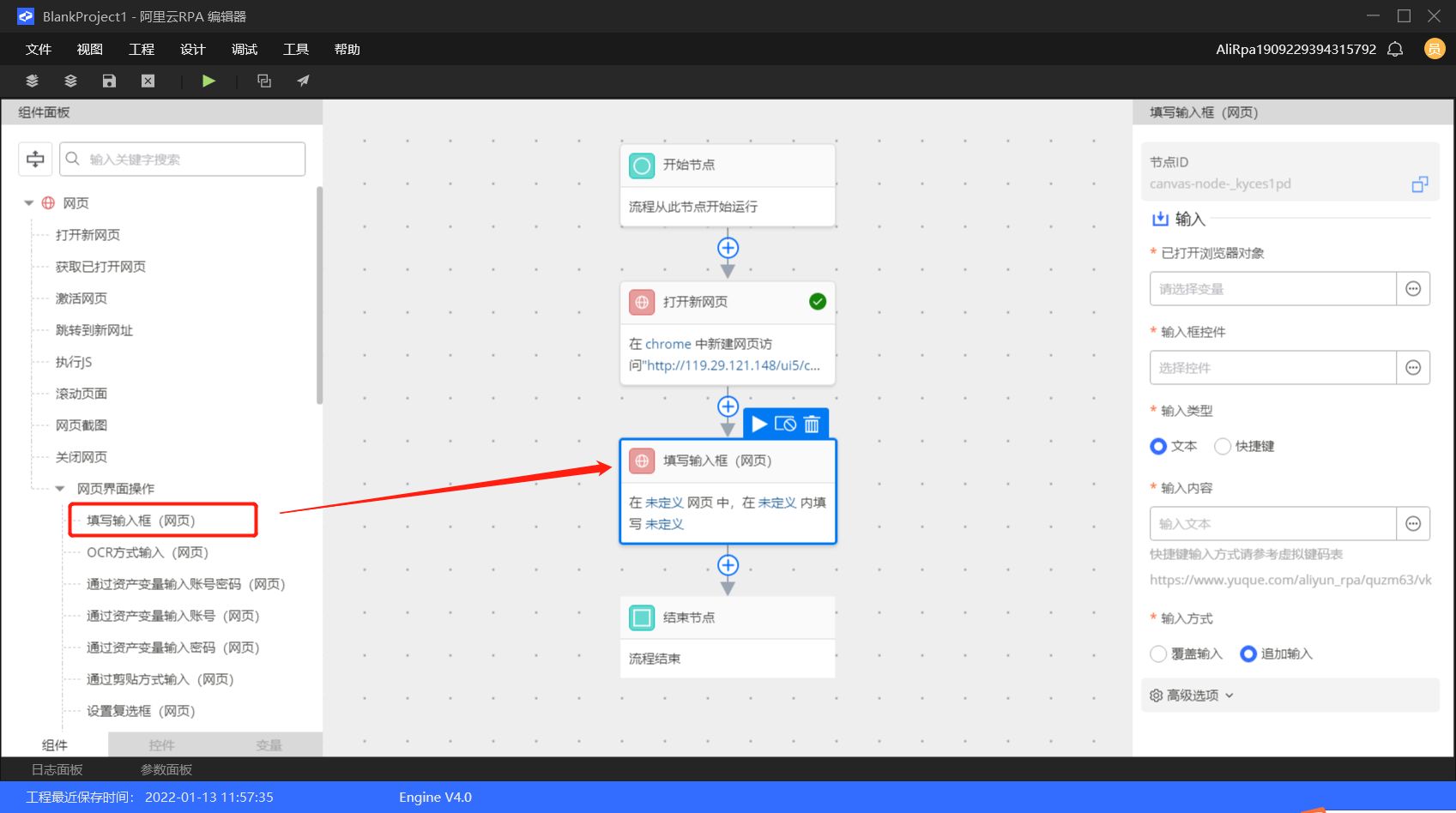This screenshot has height=813, width=1456.
Task: Select OCR方式输入（网页）tree item
Action: tap(148, 552)
